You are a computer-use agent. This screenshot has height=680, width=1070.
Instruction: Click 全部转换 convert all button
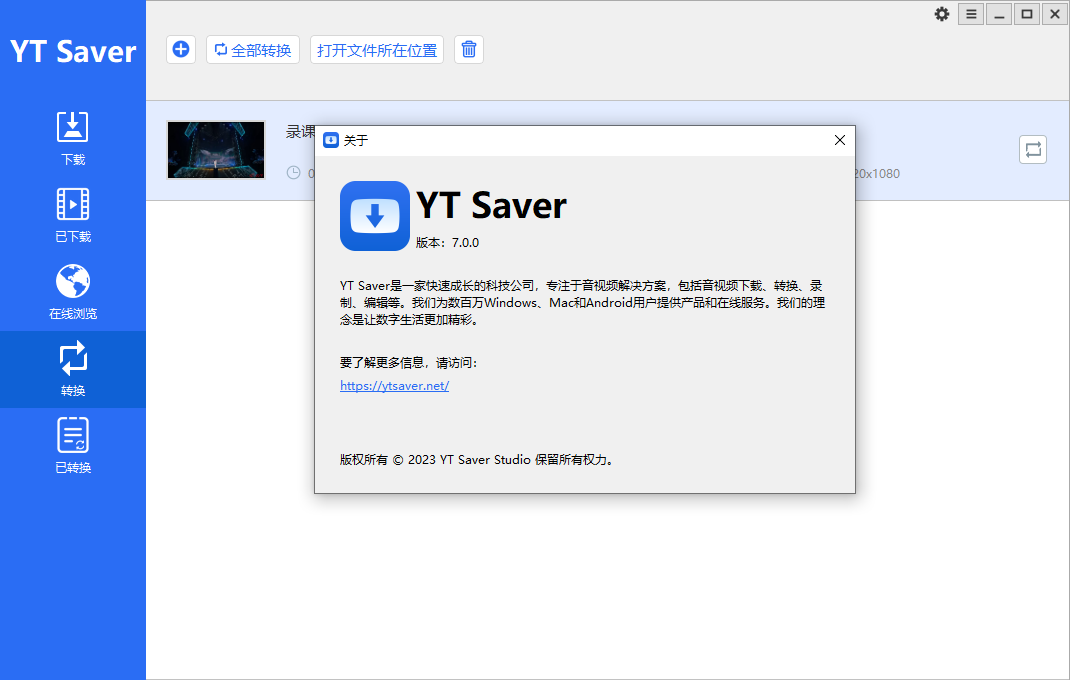(253, 50)
